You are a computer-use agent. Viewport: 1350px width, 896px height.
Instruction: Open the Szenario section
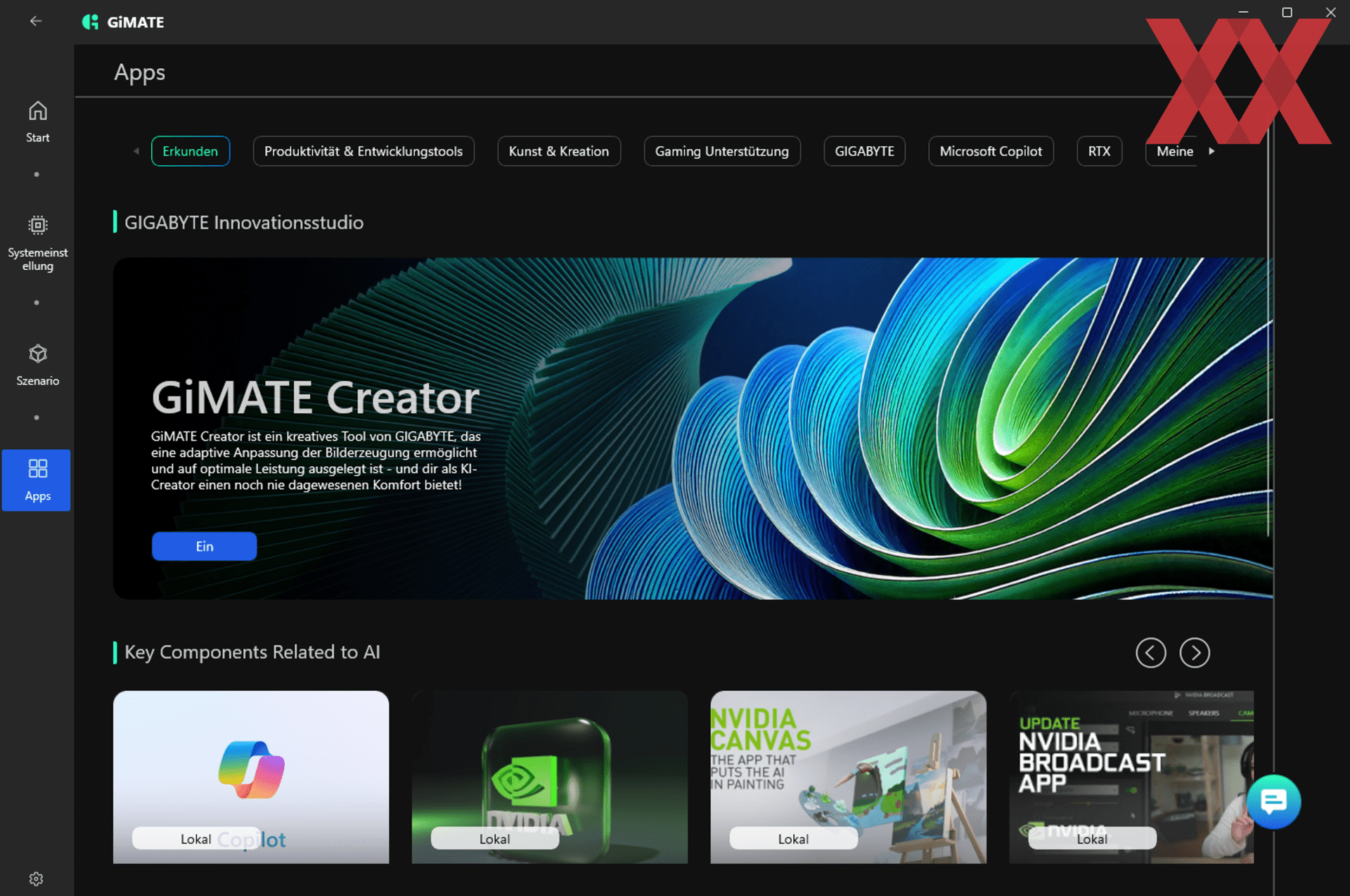37,365
